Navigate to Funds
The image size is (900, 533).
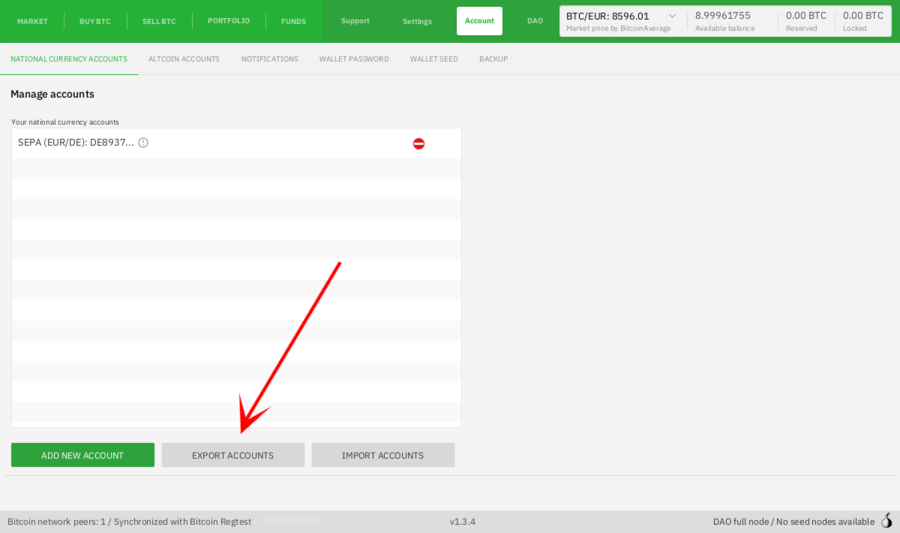tap(293, 21)
